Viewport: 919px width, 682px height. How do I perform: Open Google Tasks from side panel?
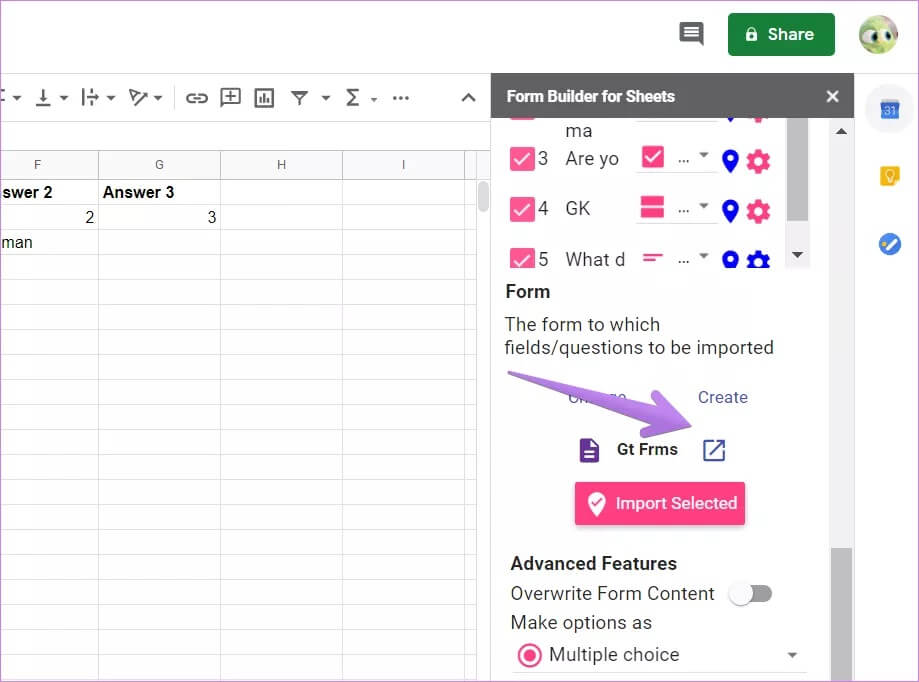[889, 243]
